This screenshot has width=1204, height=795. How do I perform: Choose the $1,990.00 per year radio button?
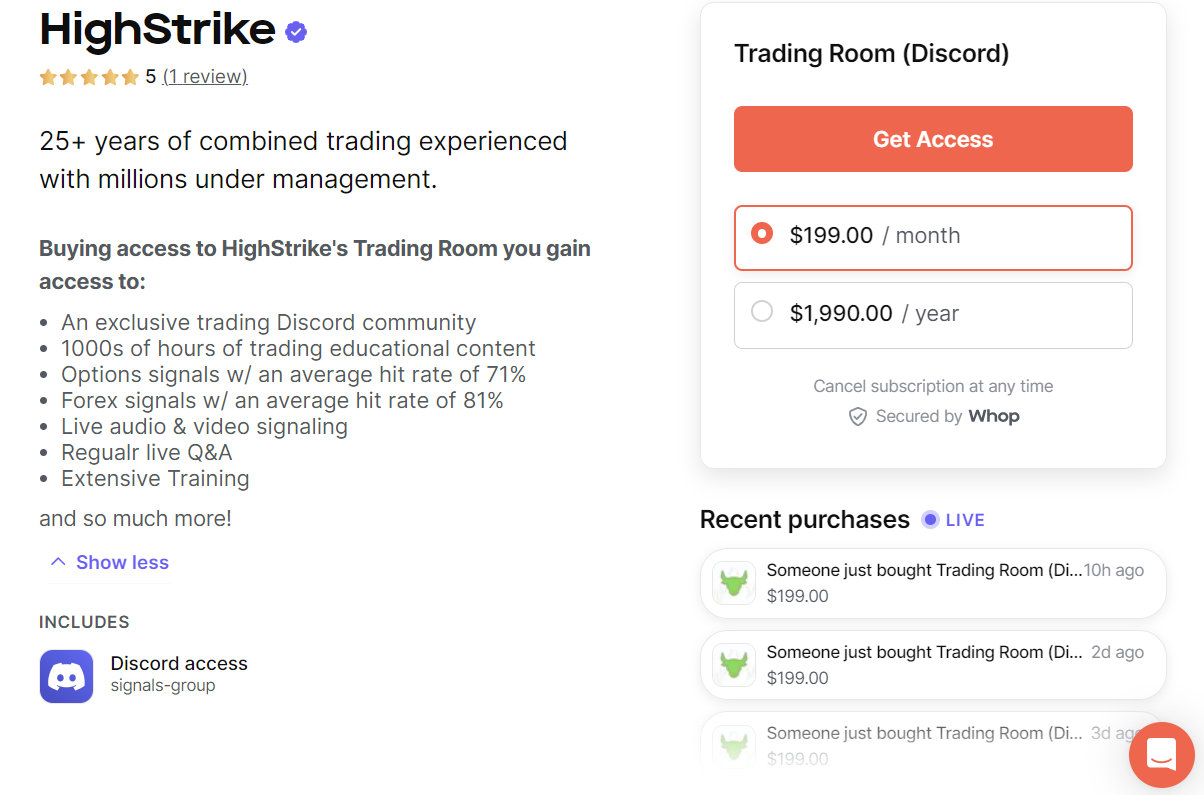click(761, 311)
